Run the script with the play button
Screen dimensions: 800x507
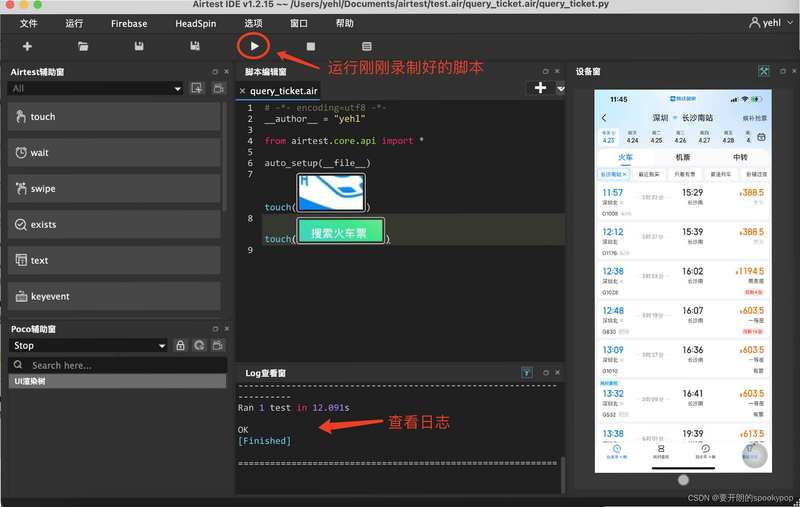point(254,46)
